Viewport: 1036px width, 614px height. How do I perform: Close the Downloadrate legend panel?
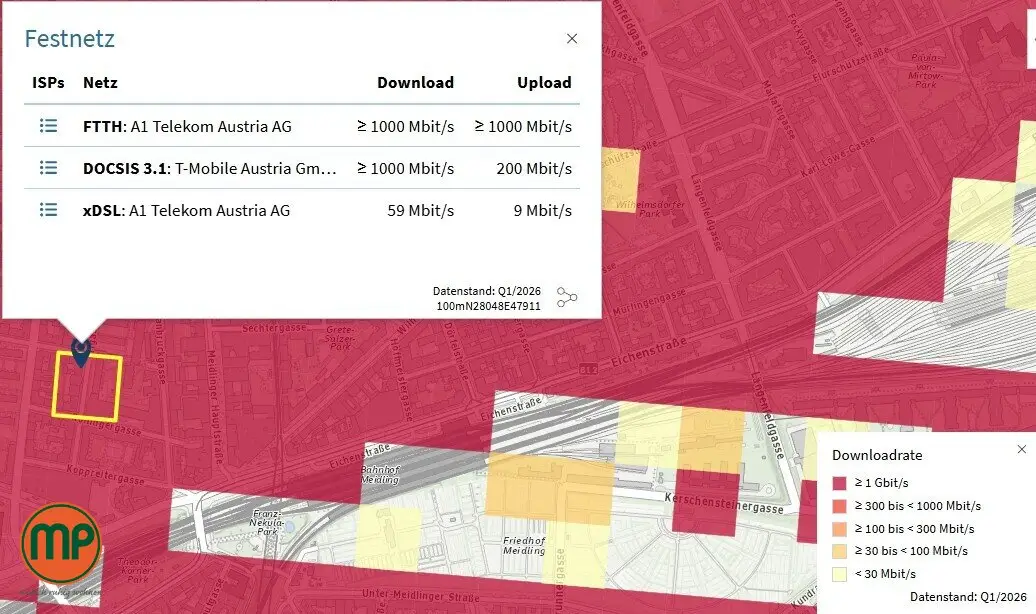click(x=1021, y=449)
